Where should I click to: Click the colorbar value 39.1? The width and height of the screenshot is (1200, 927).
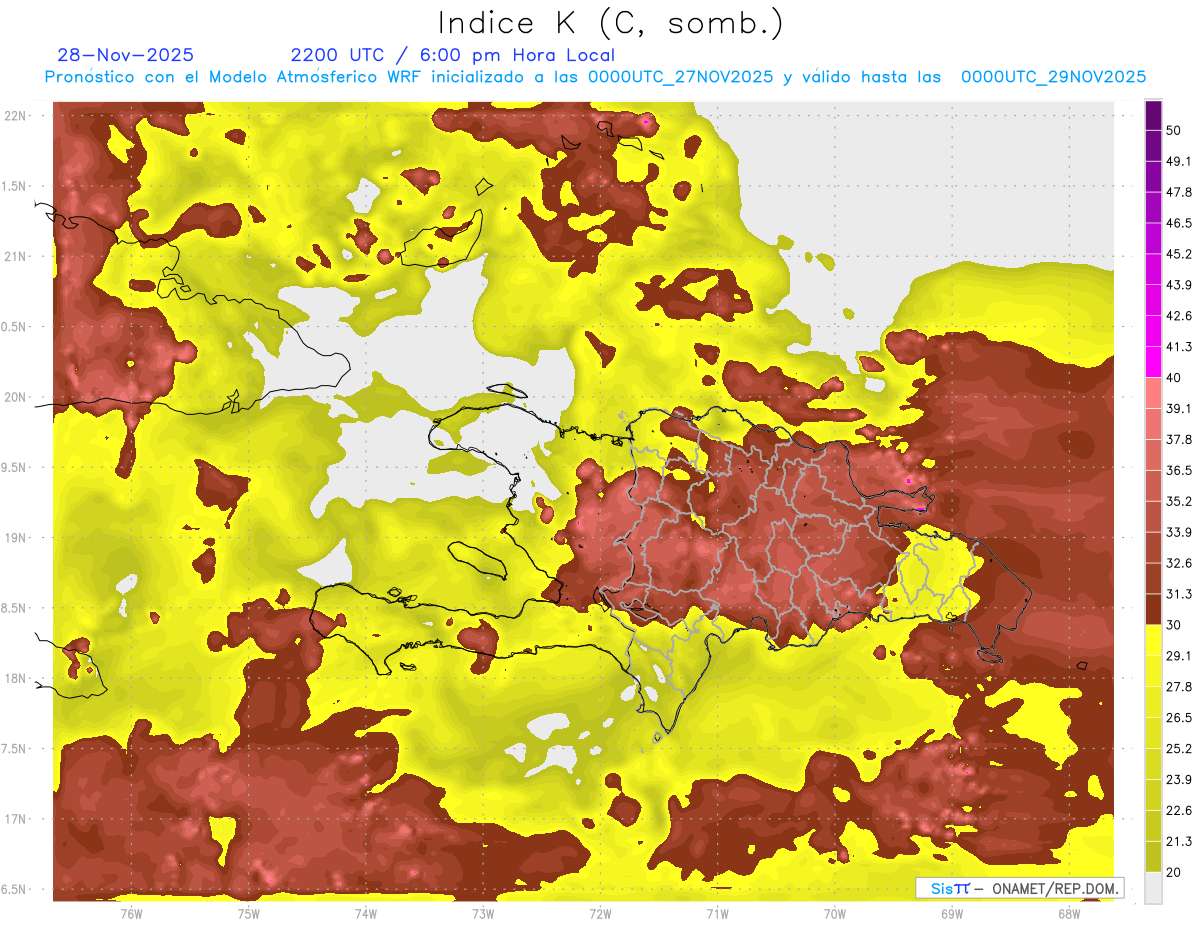[1179, 409]
